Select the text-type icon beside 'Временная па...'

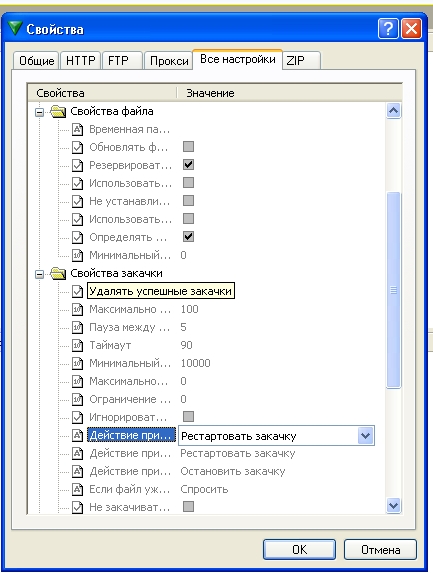point(77,129)
